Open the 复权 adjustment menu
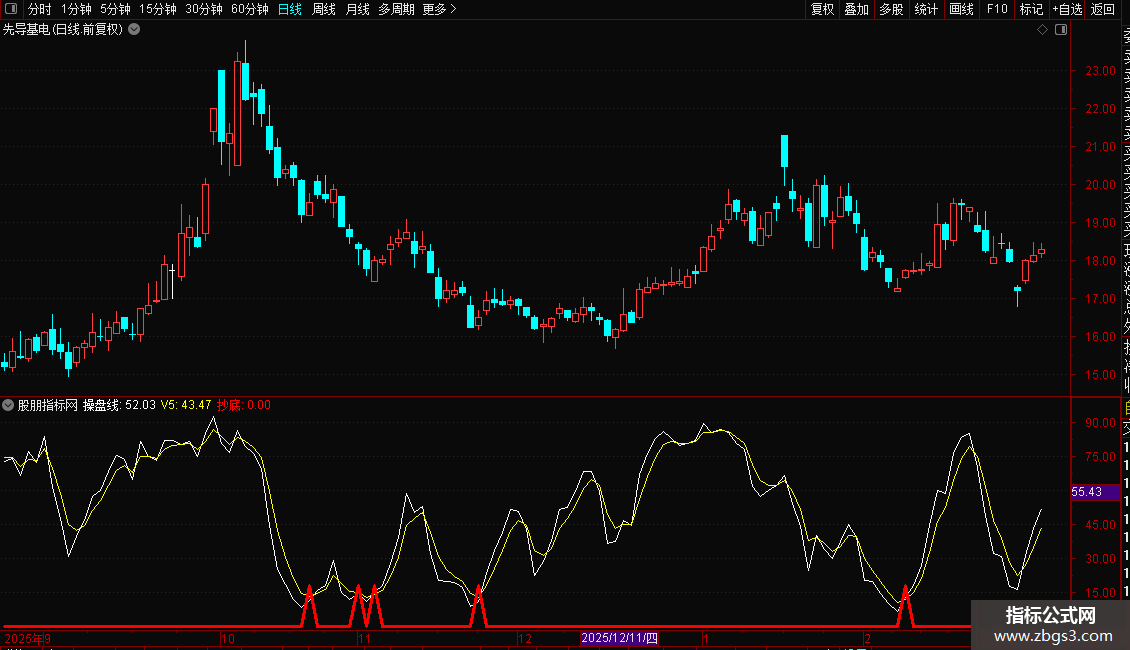This screenshot has height=650, width=1130. (x=822, y=9)
